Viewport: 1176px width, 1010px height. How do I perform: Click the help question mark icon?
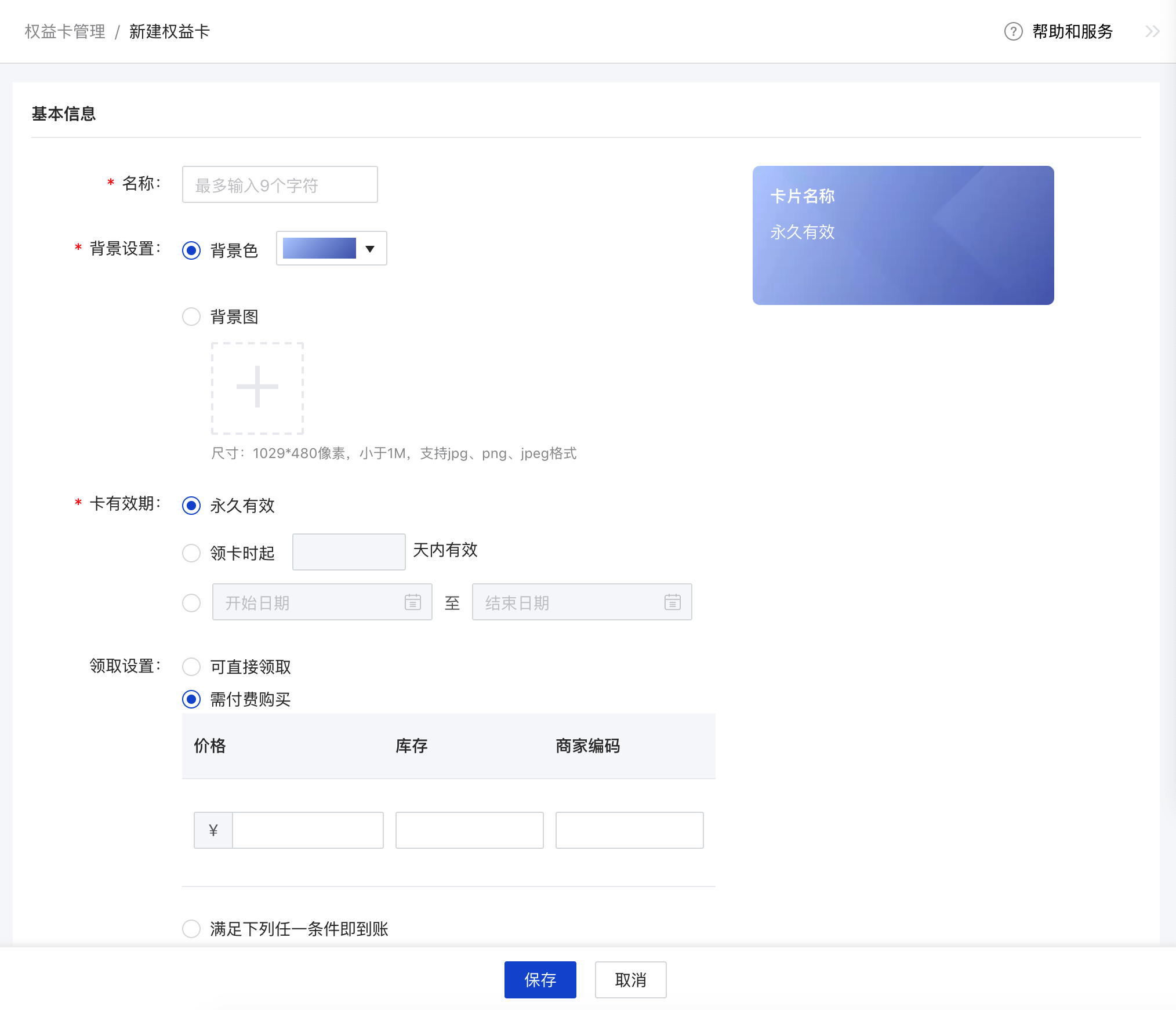click(x=1013, y=31)
